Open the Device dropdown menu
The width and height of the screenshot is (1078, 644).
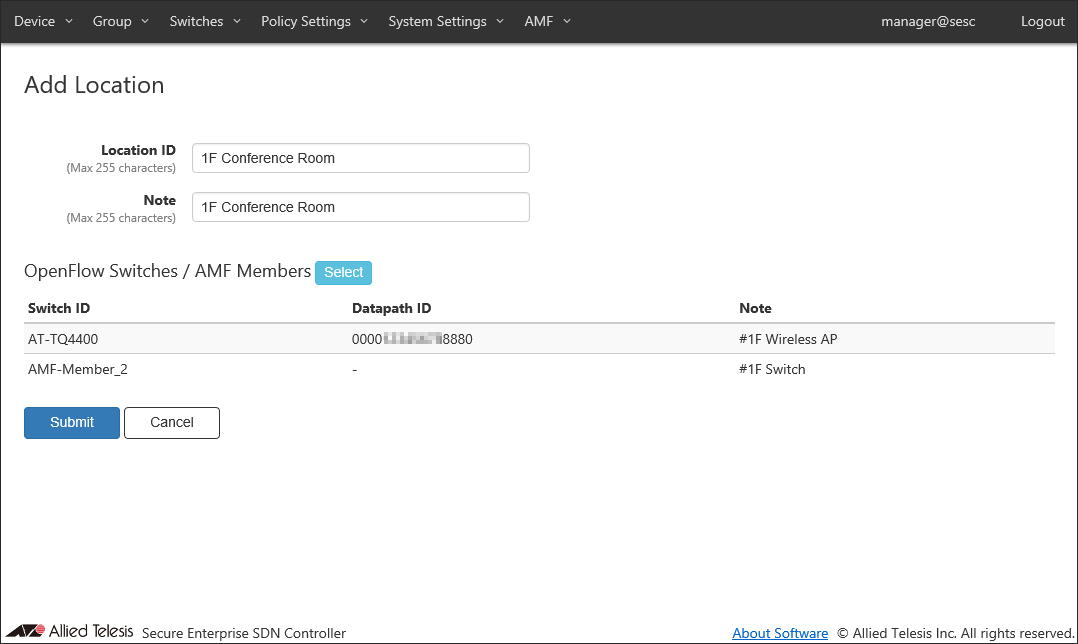click(x=44, y=21)
